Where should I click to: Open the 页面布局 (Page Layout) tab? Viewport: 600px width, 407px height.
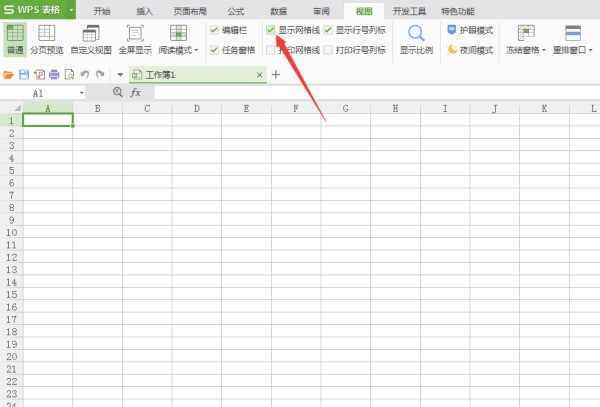tap(190, 11)
